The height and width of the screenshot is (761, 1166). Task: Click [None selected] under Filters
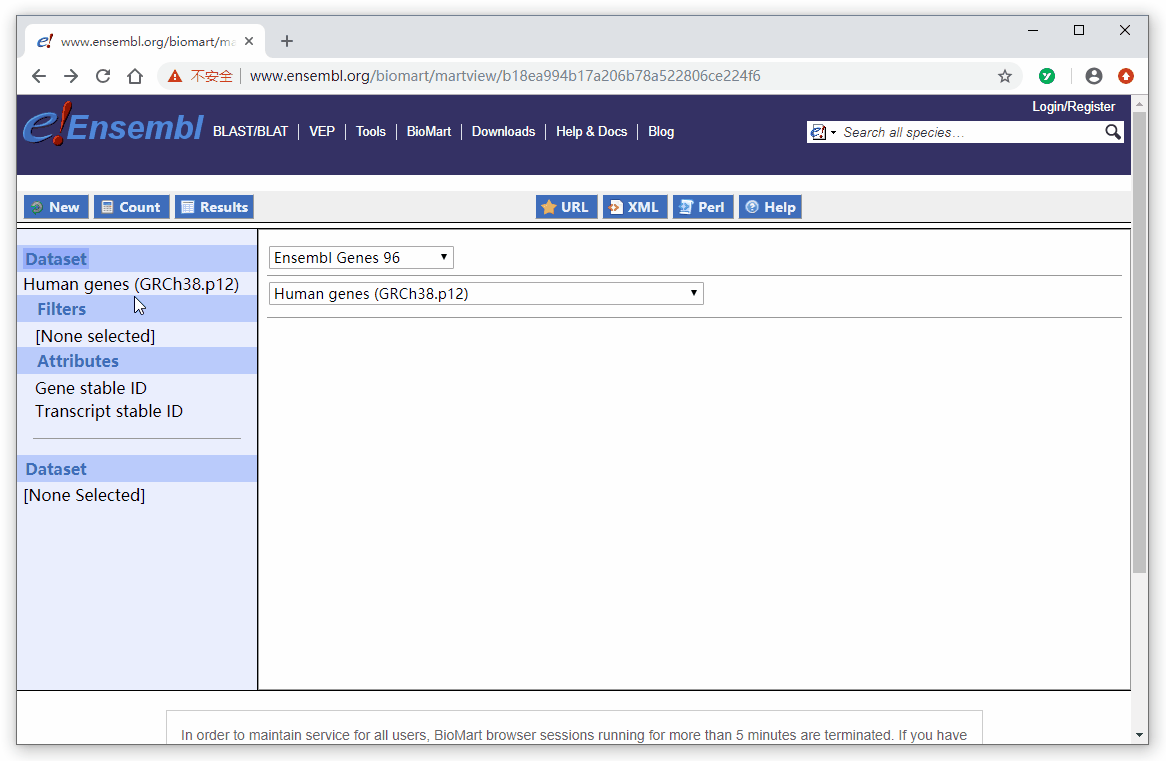coord(95,336)
